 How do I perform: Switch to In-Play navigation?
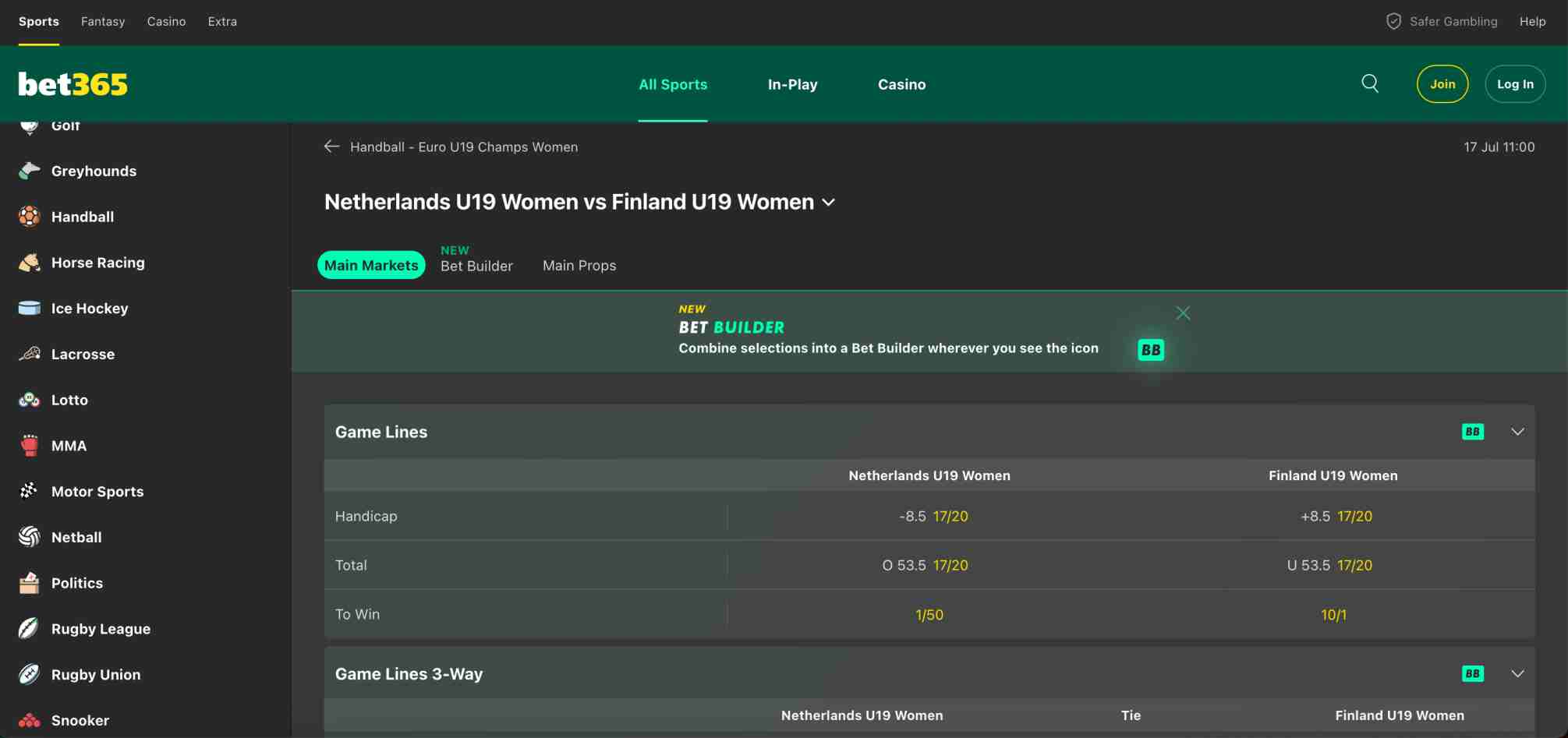click(792, 84)
